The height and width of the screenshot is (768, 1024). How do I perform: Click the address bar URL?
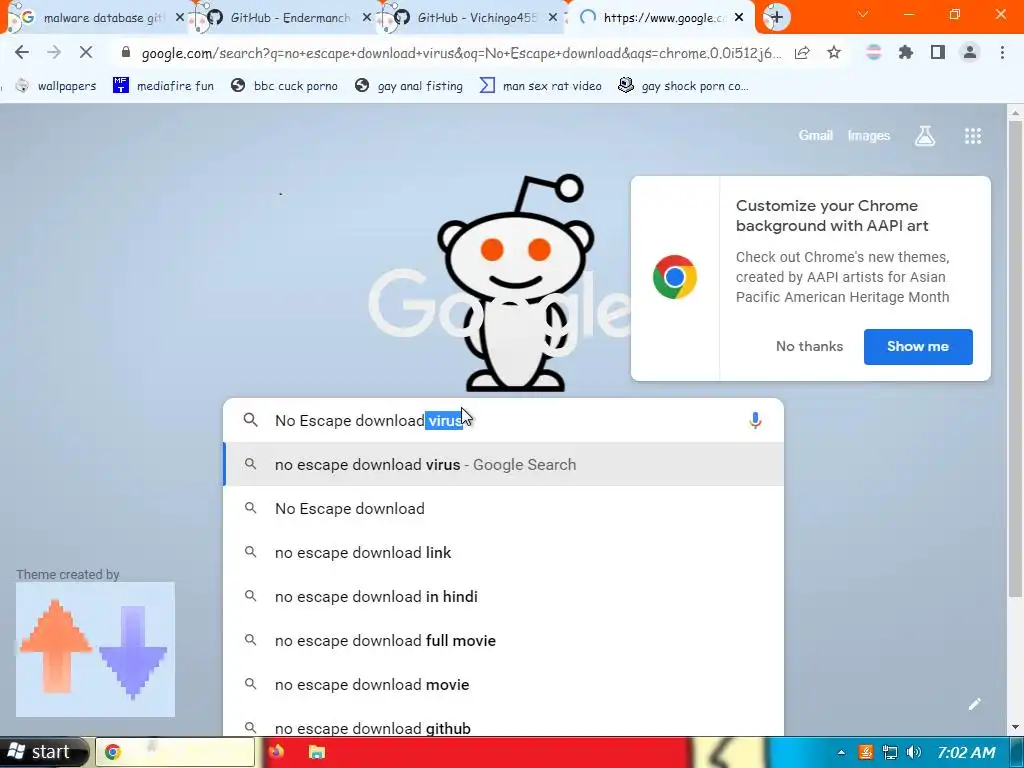460,53
